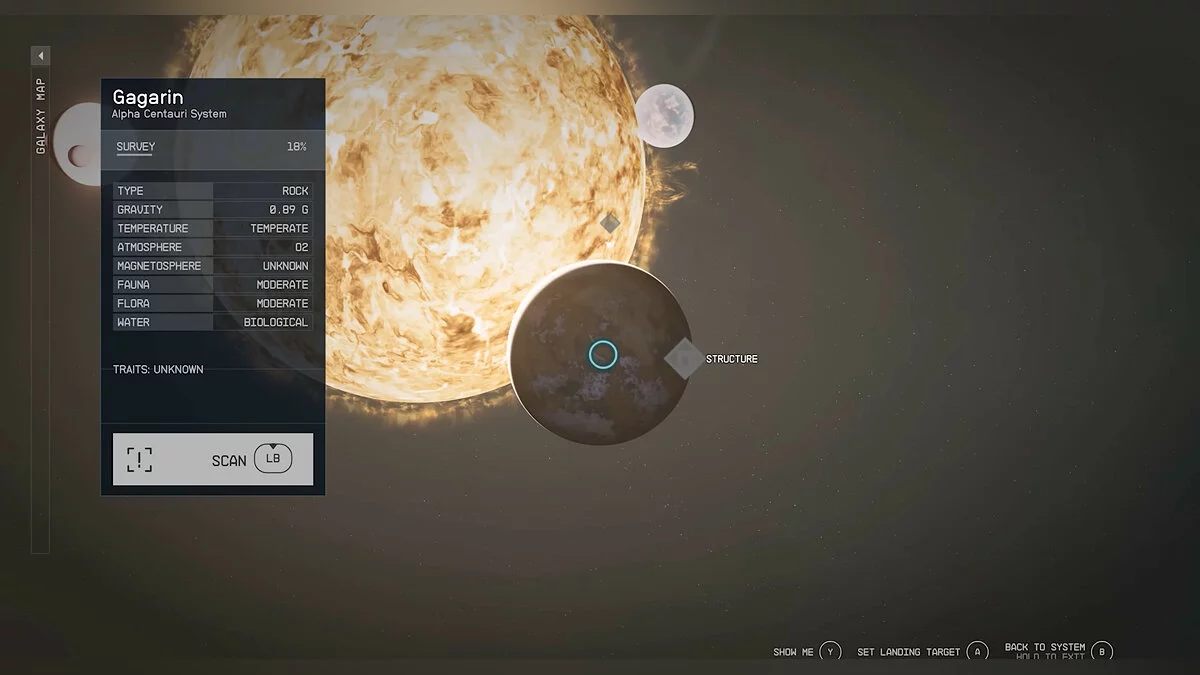Viewport: 1200px width, 675px height.
Task: Select the cyan landing circle on Gagarin
Action: tap(603, 354)
